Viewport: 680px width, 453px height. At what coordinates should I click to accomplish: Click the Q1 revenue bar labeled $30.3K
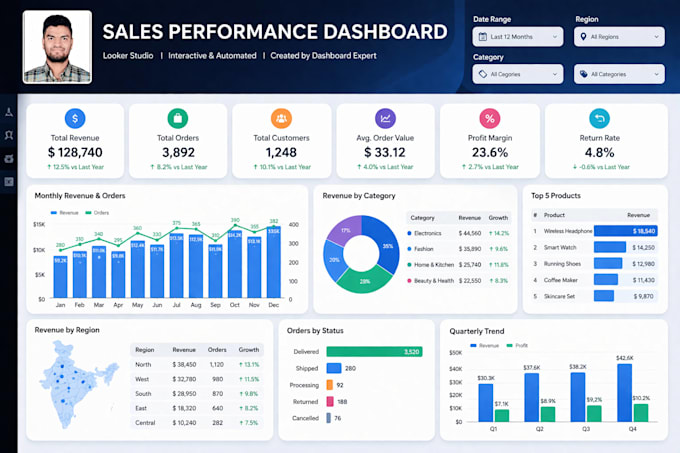point(486,403)
